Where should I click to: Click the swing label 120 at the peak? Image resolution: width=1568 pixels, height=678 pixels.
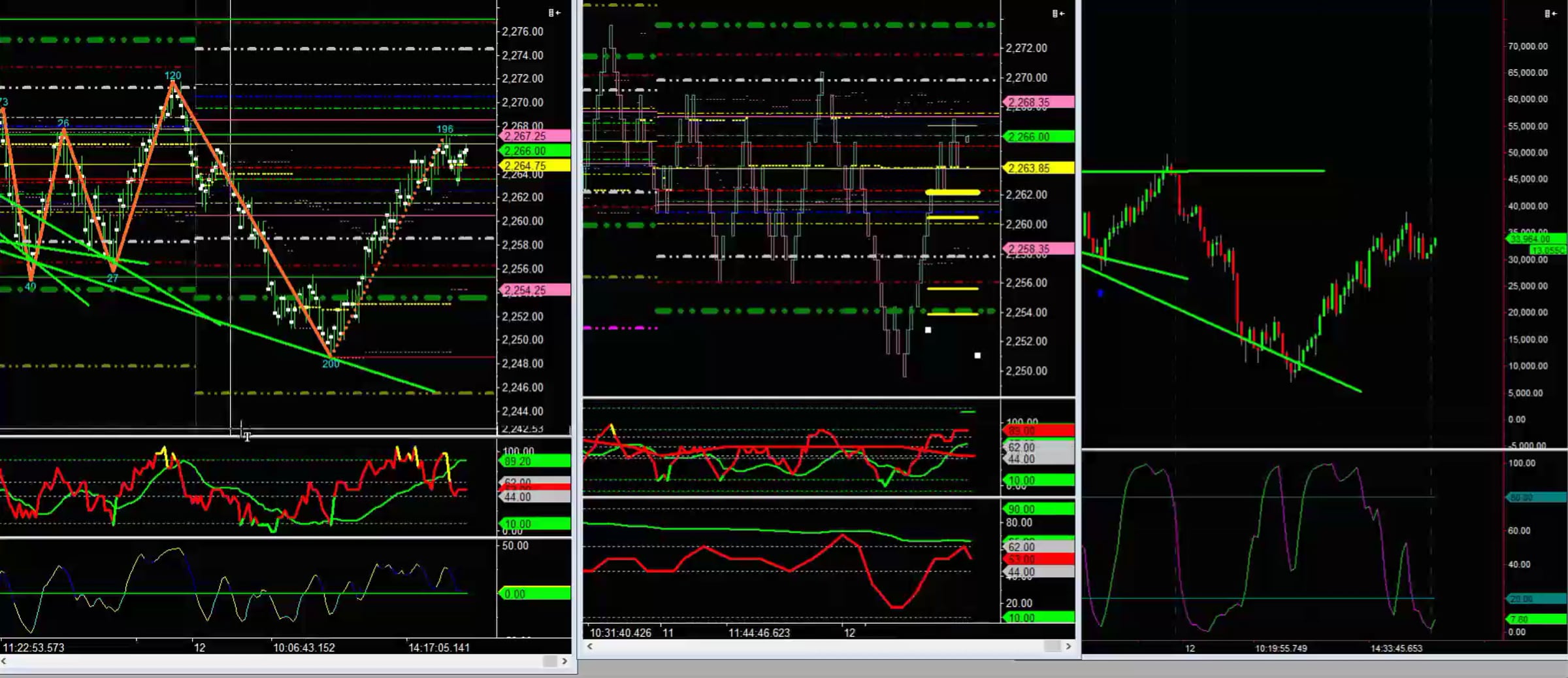click(x=172, y=76)
